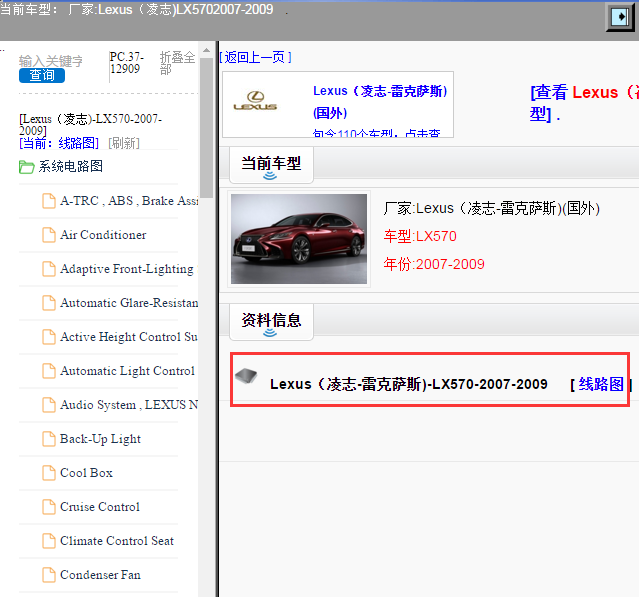Expand the 系统电路图 tree node
This screenshot has width=639, height=597.
point(71,166)
